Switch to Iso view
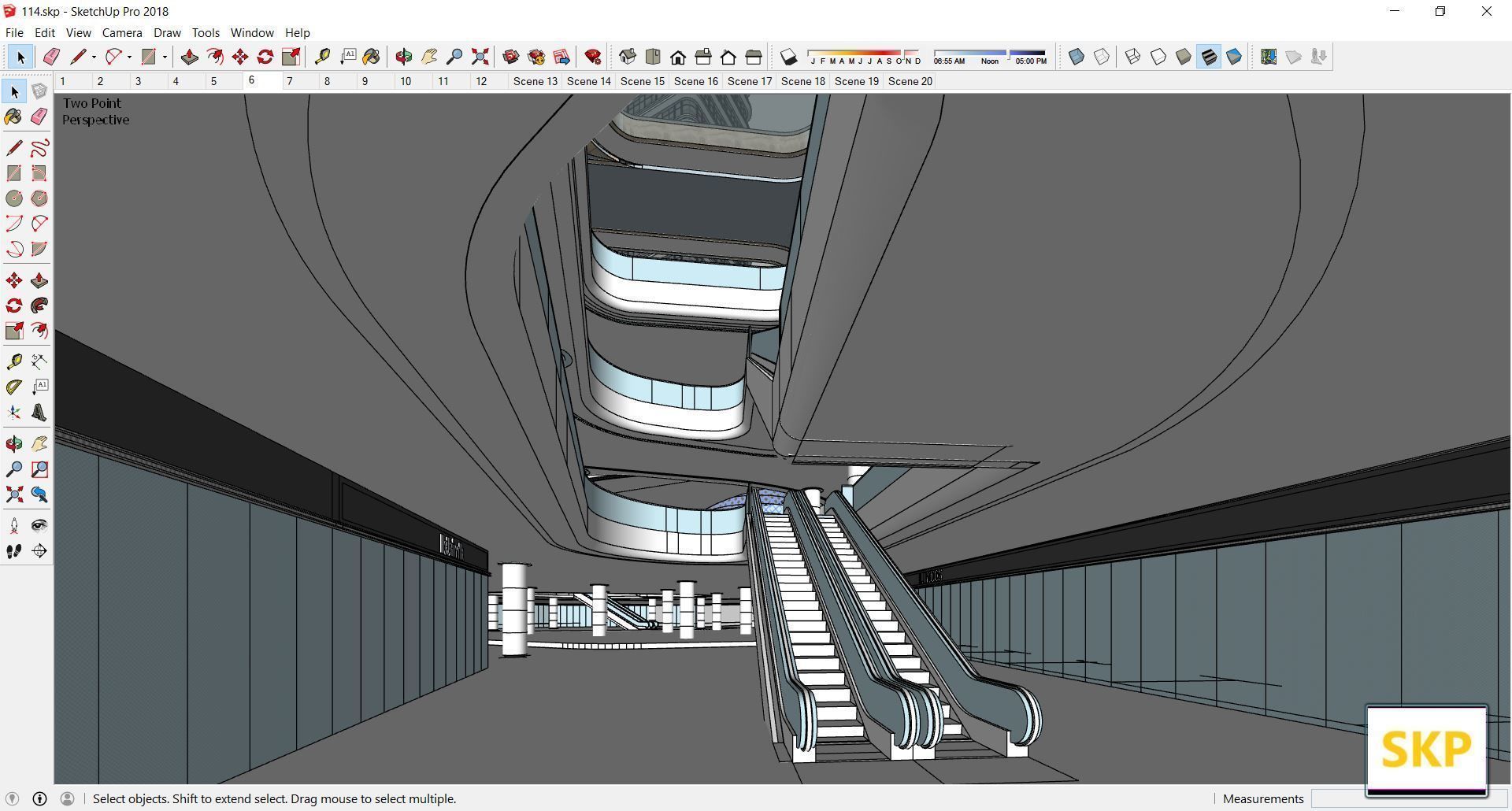The height and width of the screenshot is (811, 1512). tap(628, 57)
